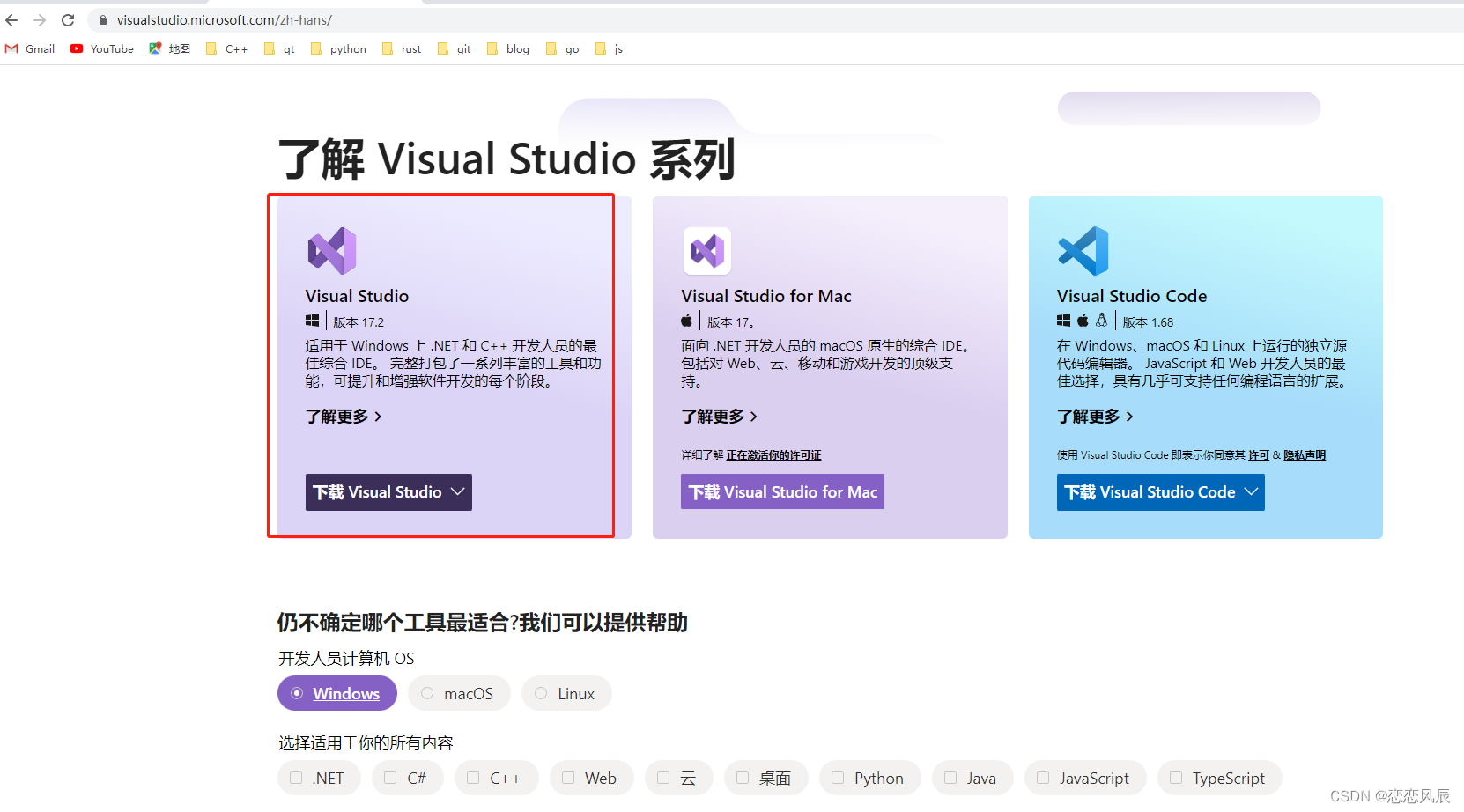Open the js bookmark folder

tap(610, 49)
